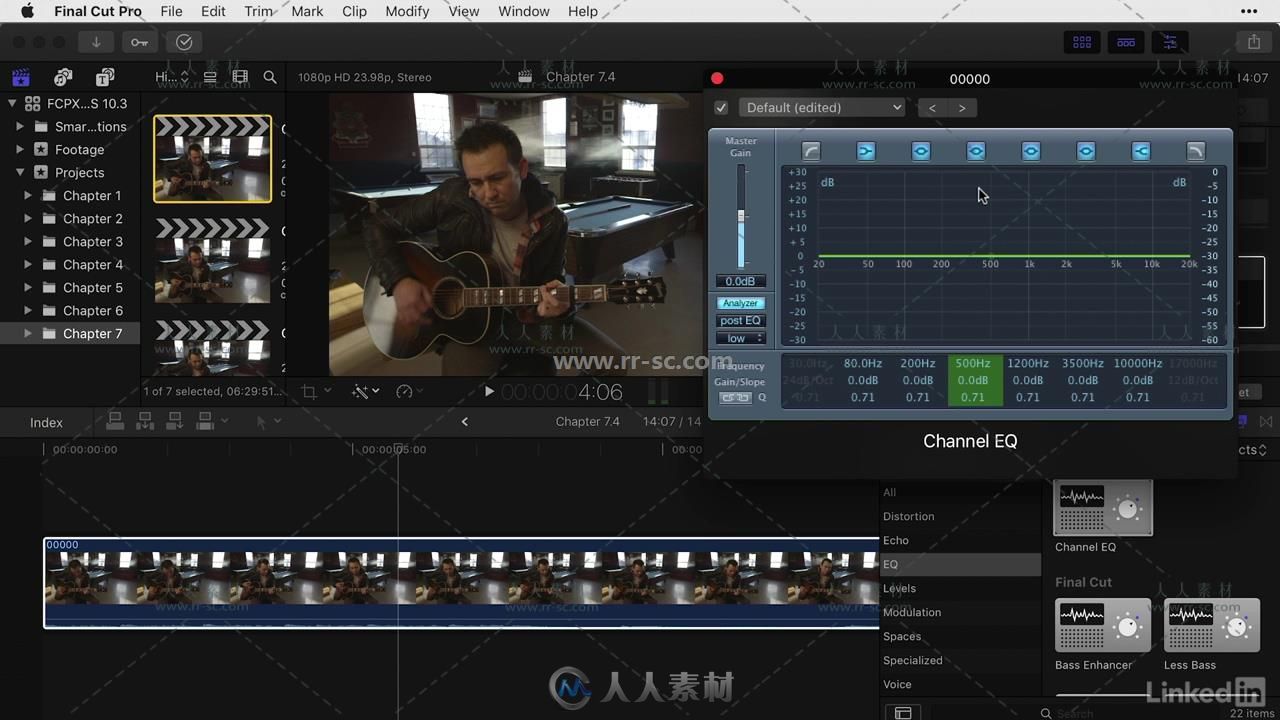Viewport: 1280px width, 720px height.
Task: Open the select tool arrow popup
Action: (267, 422)
